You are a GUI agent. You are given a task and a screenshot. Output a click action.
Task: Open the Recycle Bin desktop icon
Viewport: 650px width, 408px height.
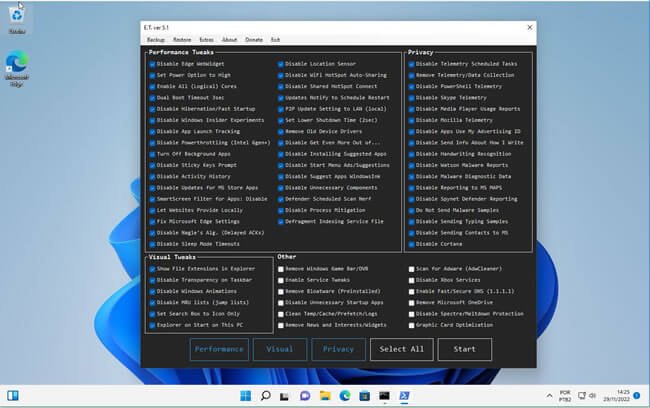[x=17, y=19]
